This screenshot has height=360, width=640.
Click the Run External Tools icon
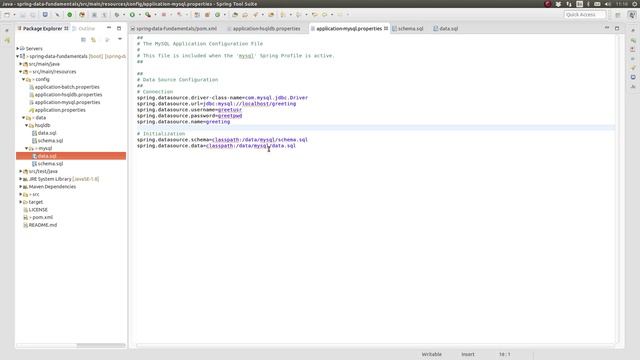pos(148,15)
